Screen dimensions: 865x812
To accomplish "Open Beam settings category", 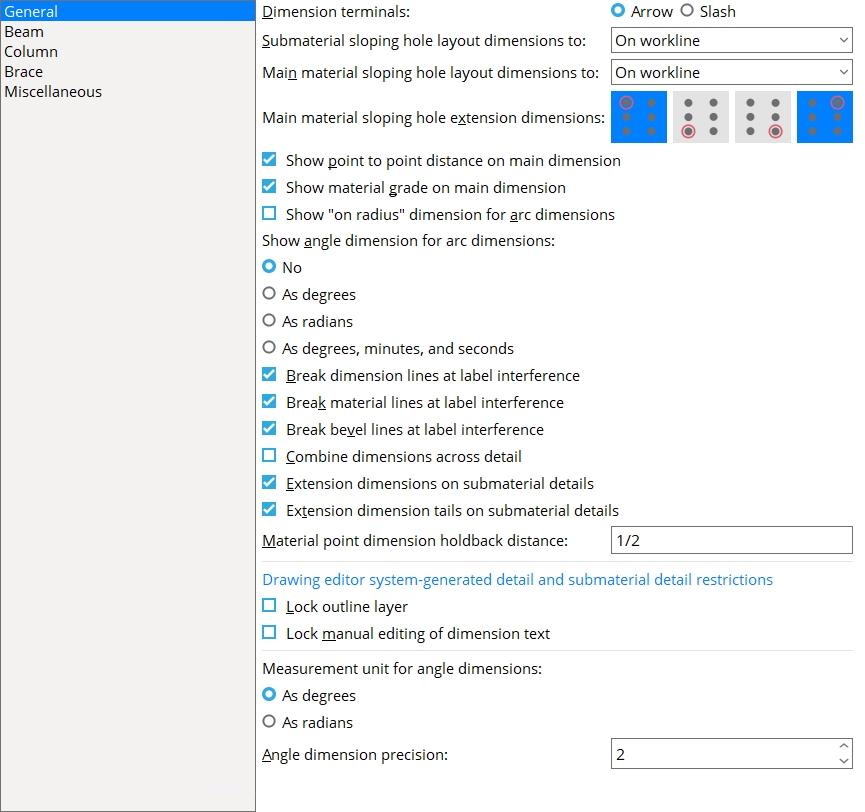I will click(x=127, y=31).
